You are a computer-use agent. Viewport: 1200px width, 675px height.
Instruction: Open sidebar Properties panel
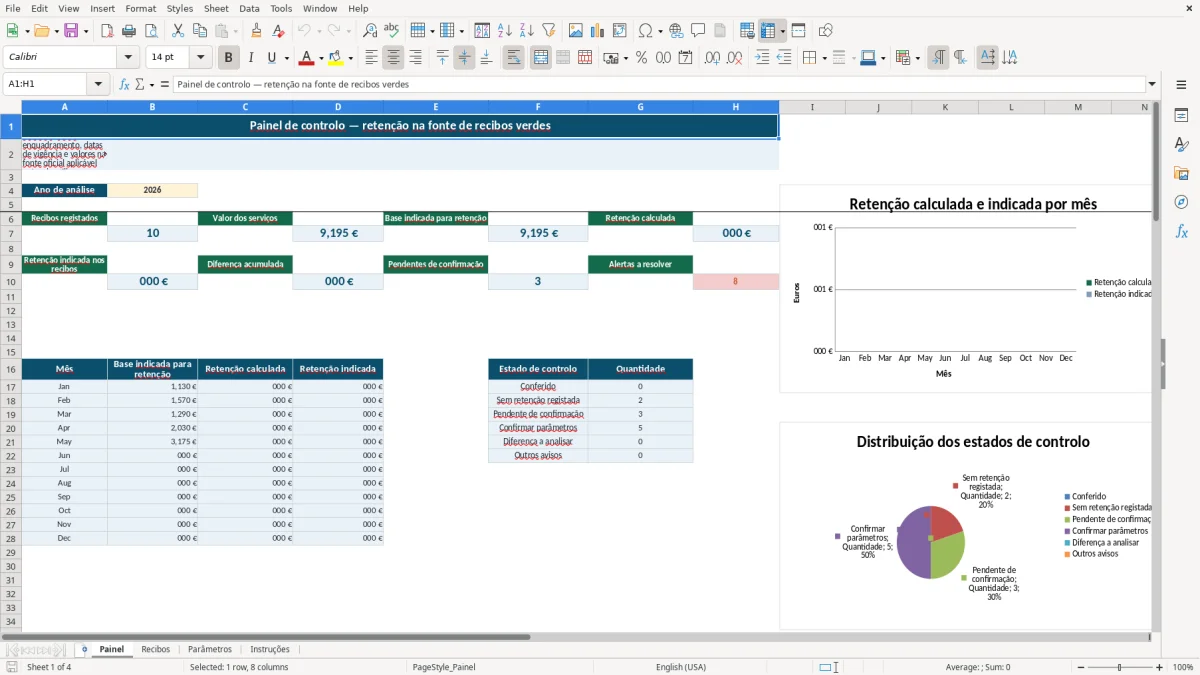[1181, 116]
